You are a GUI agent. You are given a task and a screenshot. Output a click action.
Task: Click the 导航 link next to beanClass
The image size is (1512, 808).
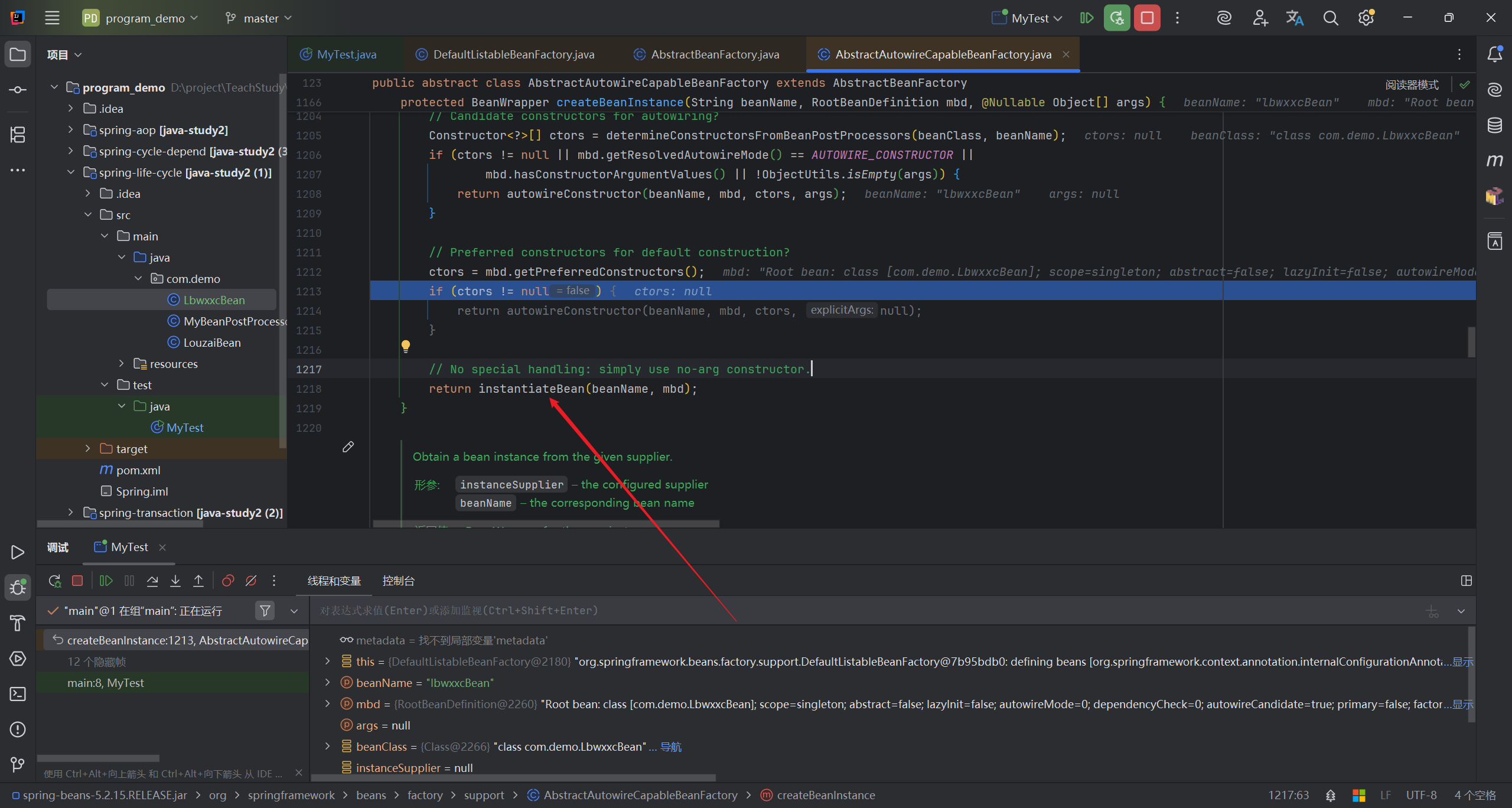click(670, 747)
